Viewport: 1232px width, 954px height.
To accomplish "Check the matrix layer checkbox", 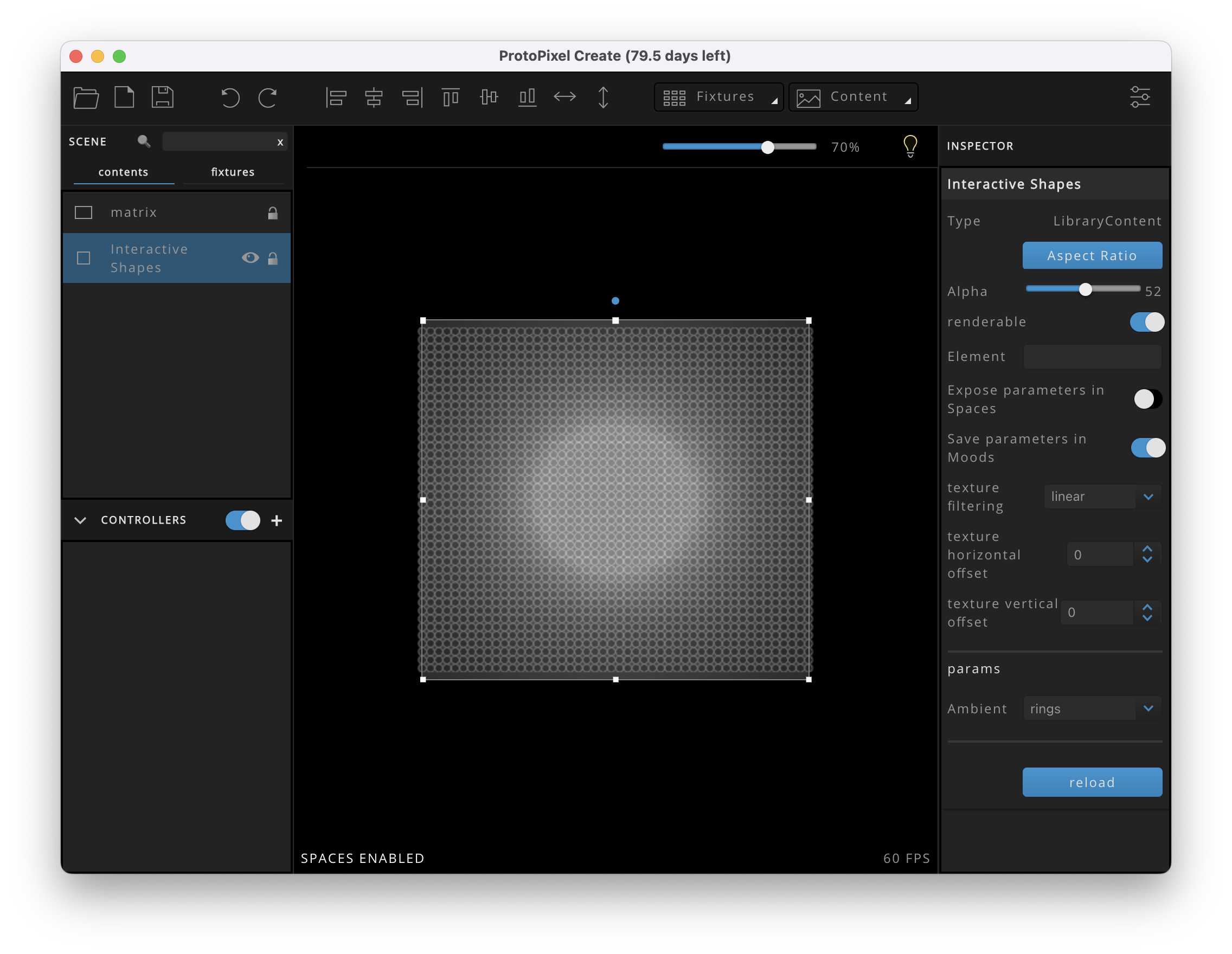I will click(84, 212).
